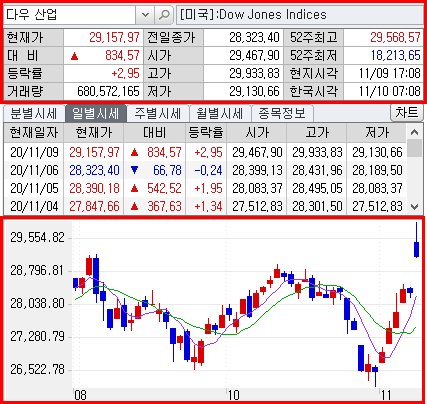Screen dimensions: 427x404
Task: Click the 10 month marker on the chart axis
Action: (233, 395)
